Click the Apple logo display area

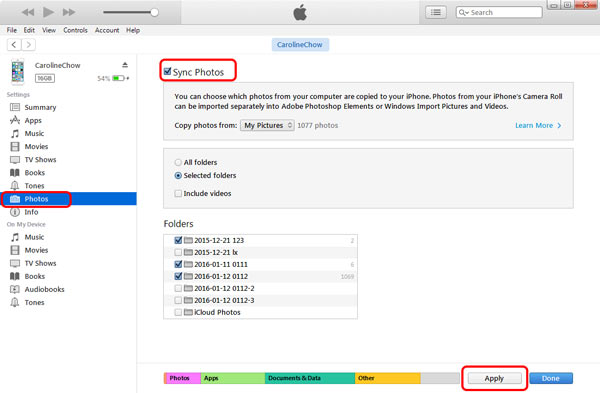click(x=300, y=12)
